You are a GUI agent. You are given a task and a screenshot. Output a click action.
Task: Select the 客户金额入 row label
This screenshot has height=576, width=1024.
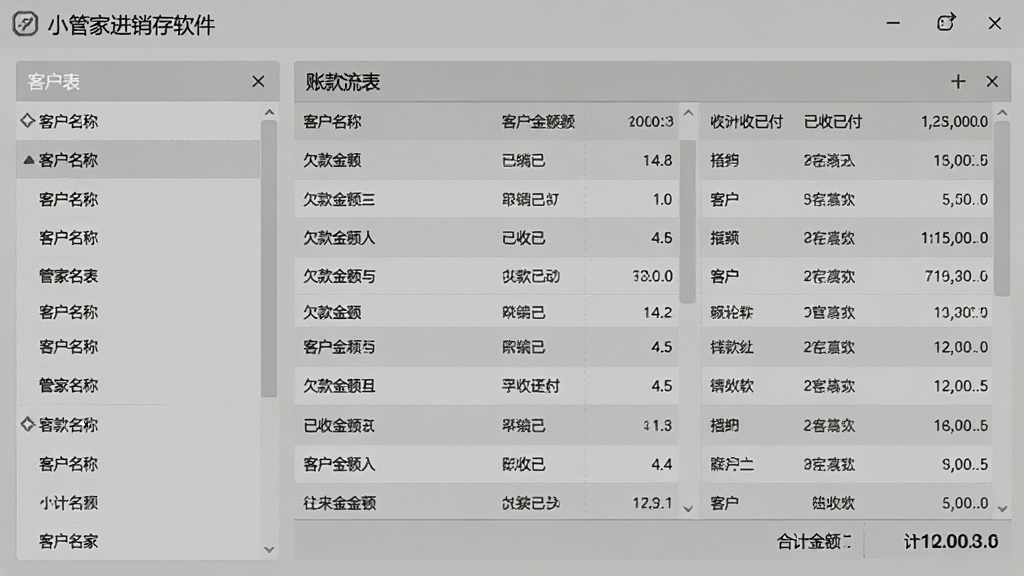point(339,464)
